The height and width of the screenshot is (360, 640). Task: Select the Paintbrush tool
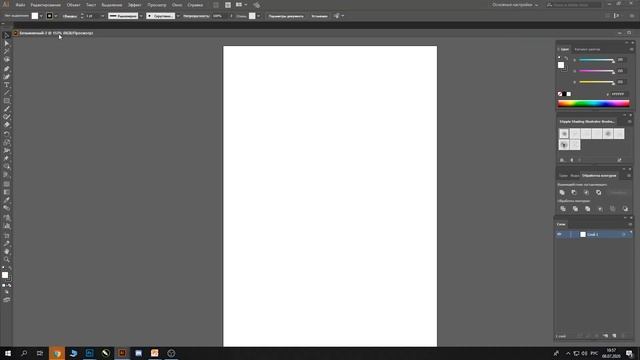7,109
